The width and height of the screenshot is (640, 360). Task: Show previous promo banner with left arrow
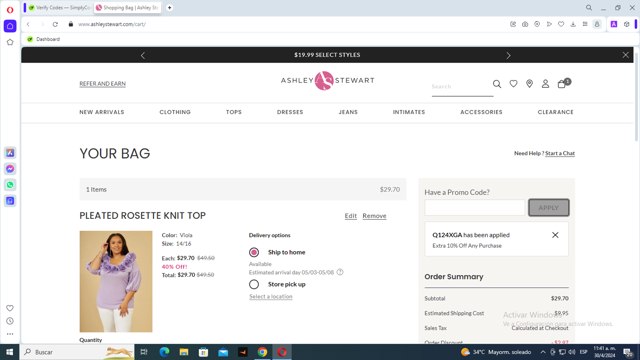pyautogui.click(x=143, y=55)
